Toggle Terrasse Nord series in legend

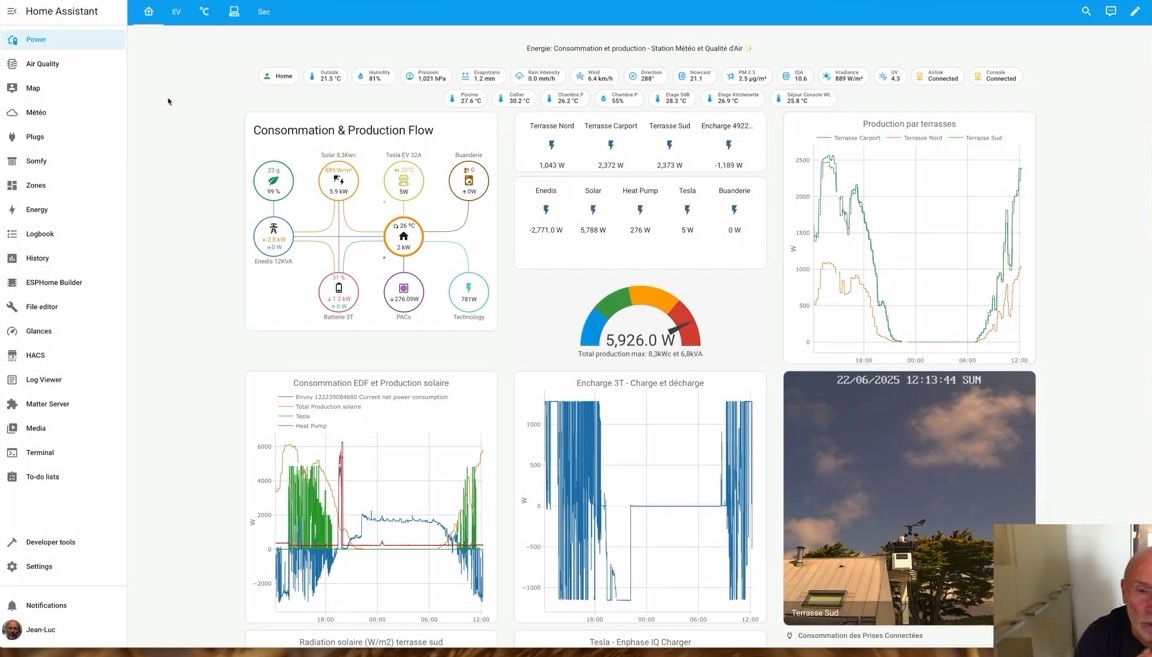[x=915, y=138]
